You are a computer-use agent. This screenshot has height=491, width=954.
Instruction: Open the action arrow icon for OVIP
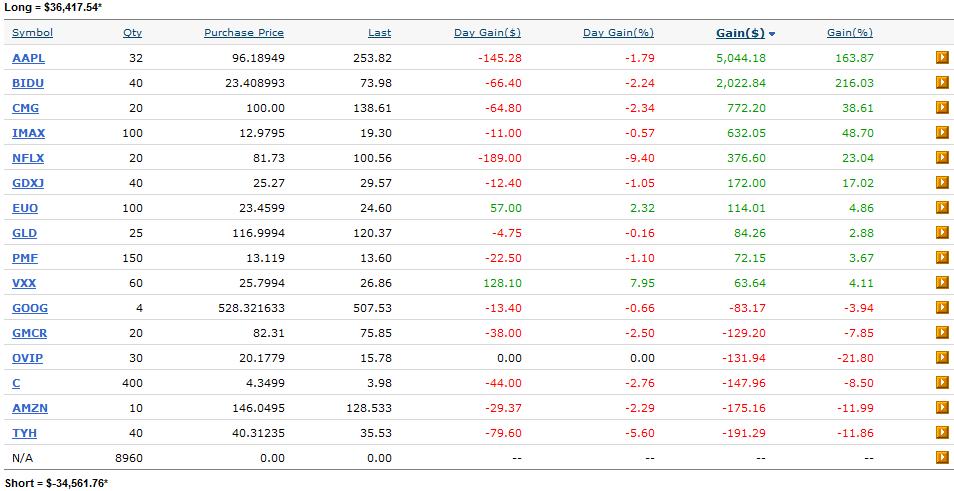942,357
